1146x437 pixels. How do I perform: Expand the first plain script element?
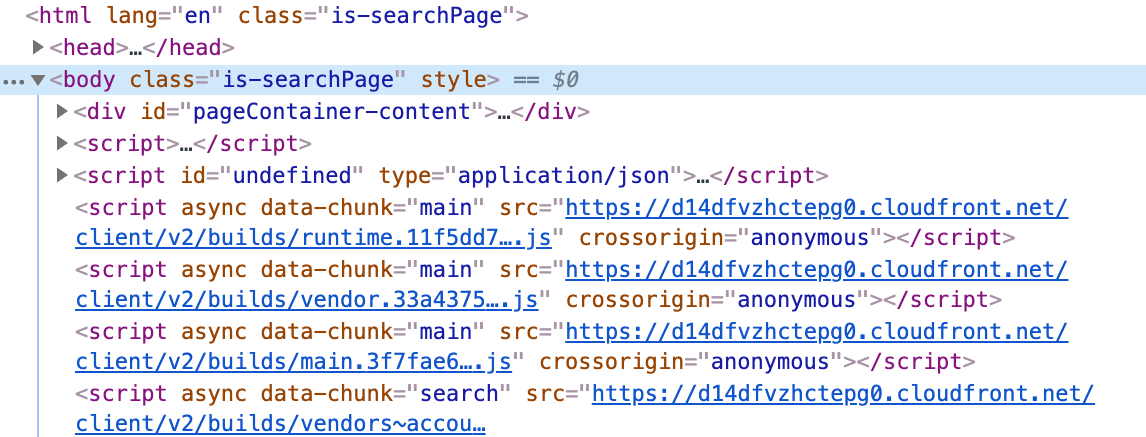[x=62, y=143]
